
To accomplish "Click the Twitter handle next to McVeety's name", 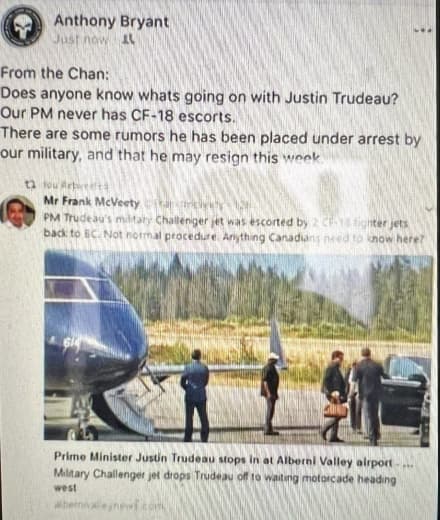I will tap(194, 203).
